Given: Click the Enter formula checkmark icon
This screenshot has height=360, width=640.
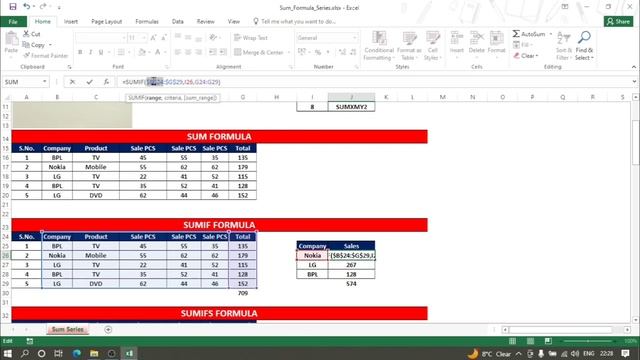Looking at the screenshot, I should [89, 82].
